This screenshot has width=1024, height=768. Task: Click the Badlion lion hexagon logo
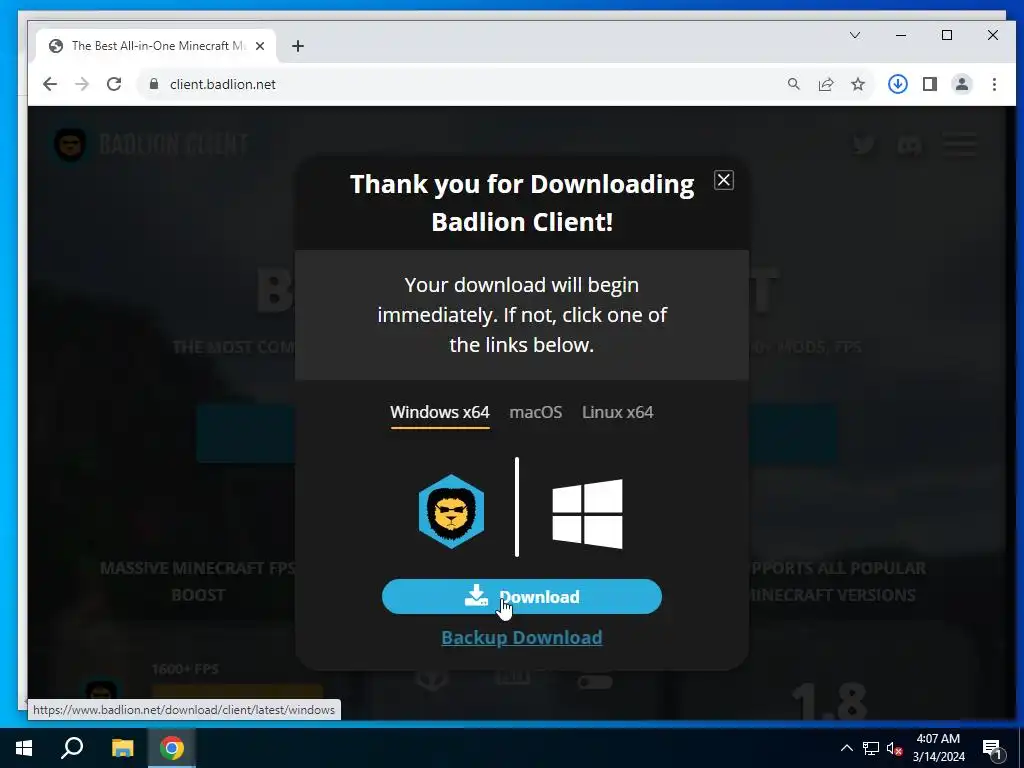click(451, 511)
